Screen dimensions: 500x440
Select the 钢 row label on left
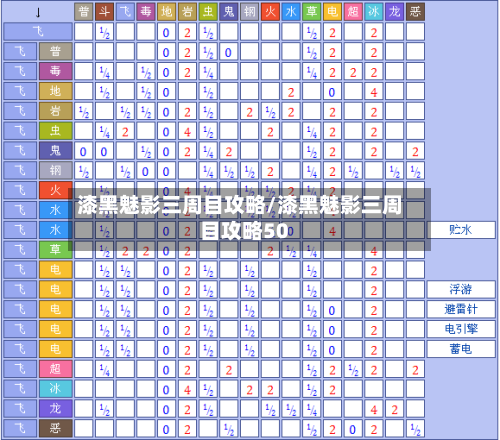point(55,171)
